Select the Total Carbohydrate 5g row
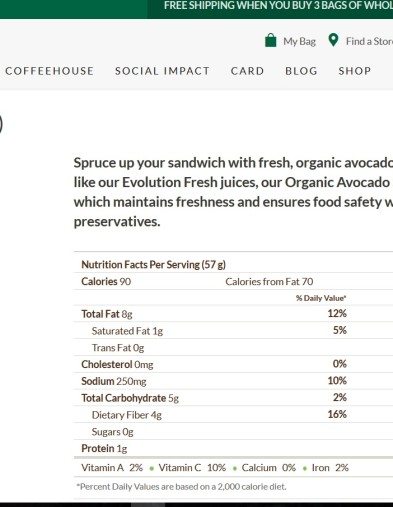The image size is (393, 507). [x=233, y=398]
